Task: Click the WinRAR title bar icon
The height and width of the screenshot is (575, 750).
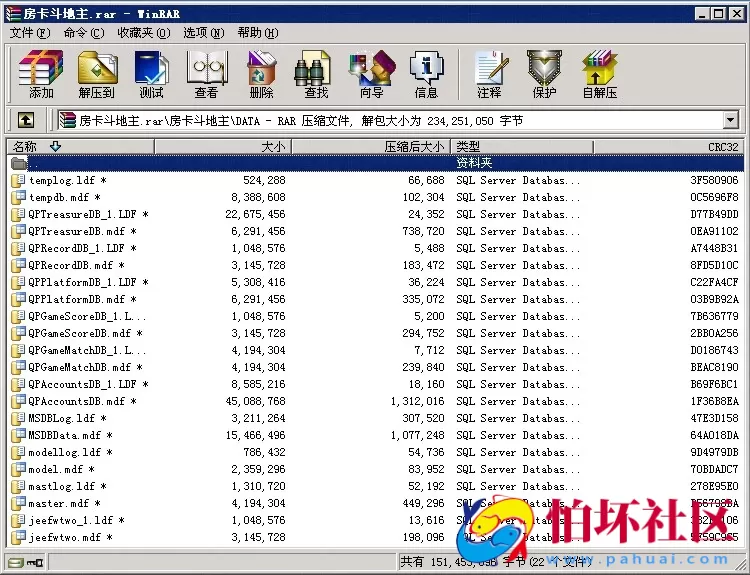Action: point(13,13)
